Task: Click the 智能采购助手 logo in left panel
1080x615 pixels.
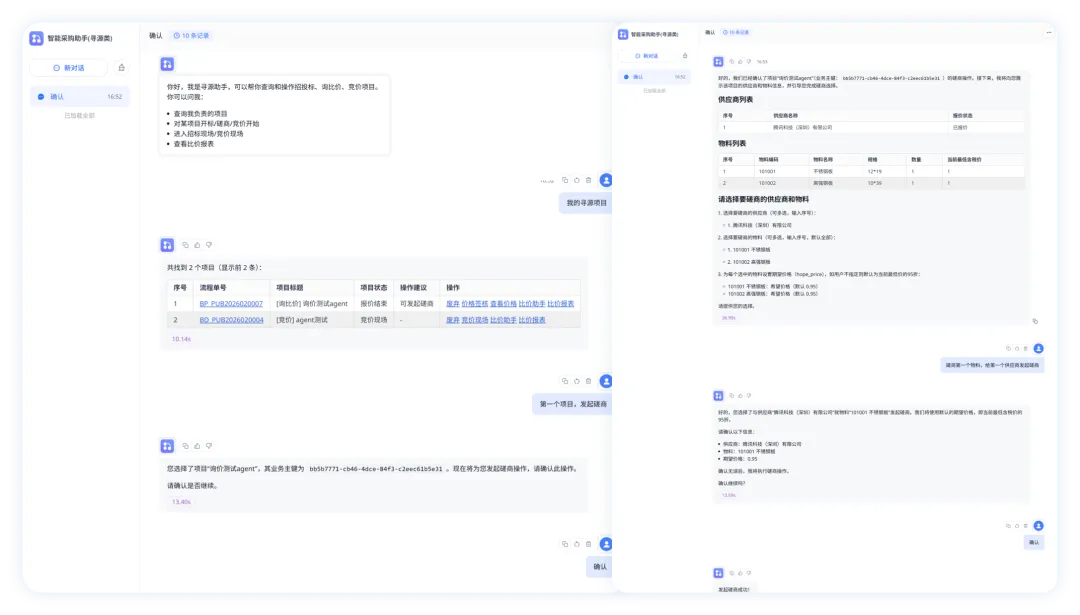Action: click(37, 39)
